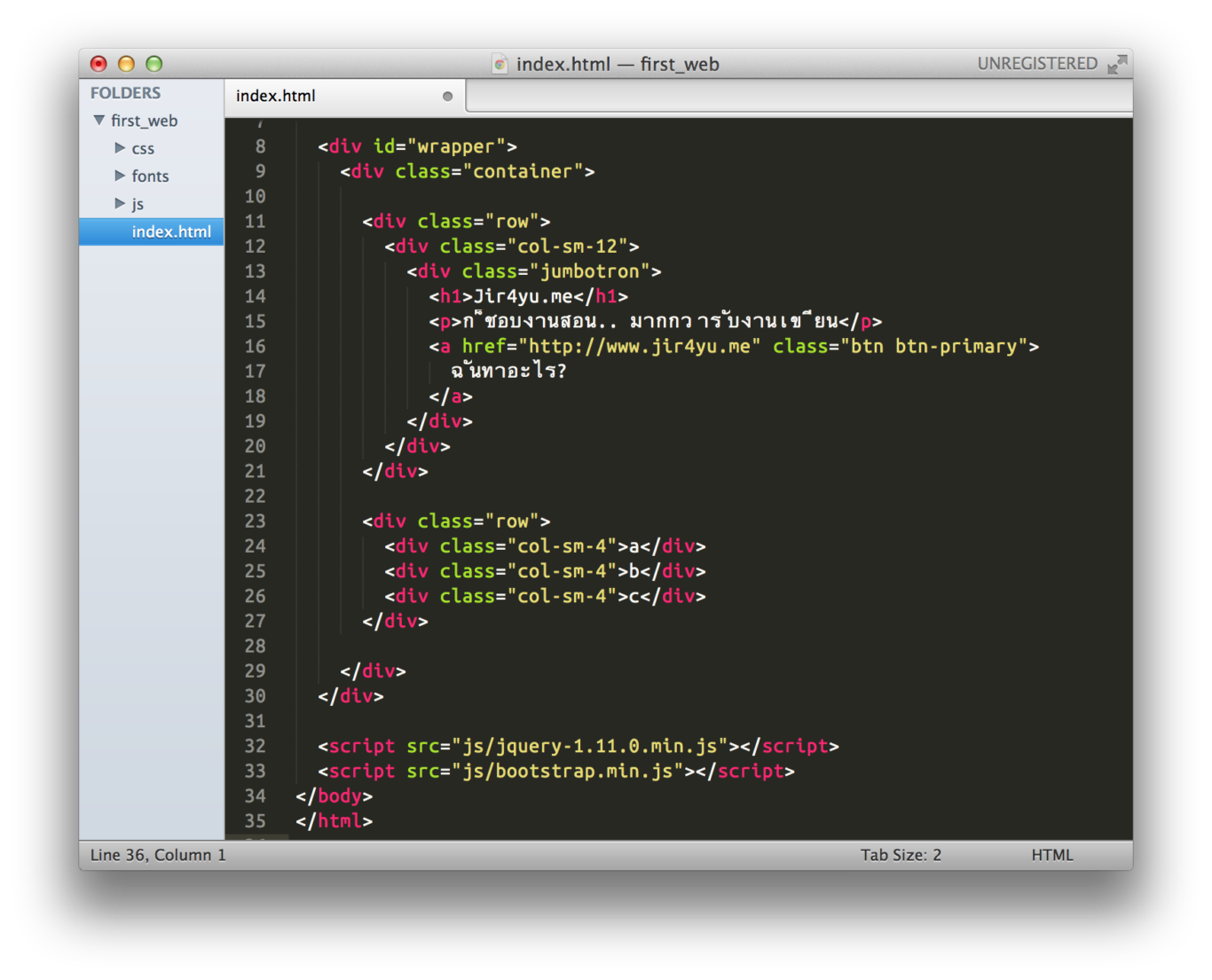Click the document icon in title bar

[x=500, y=64]
